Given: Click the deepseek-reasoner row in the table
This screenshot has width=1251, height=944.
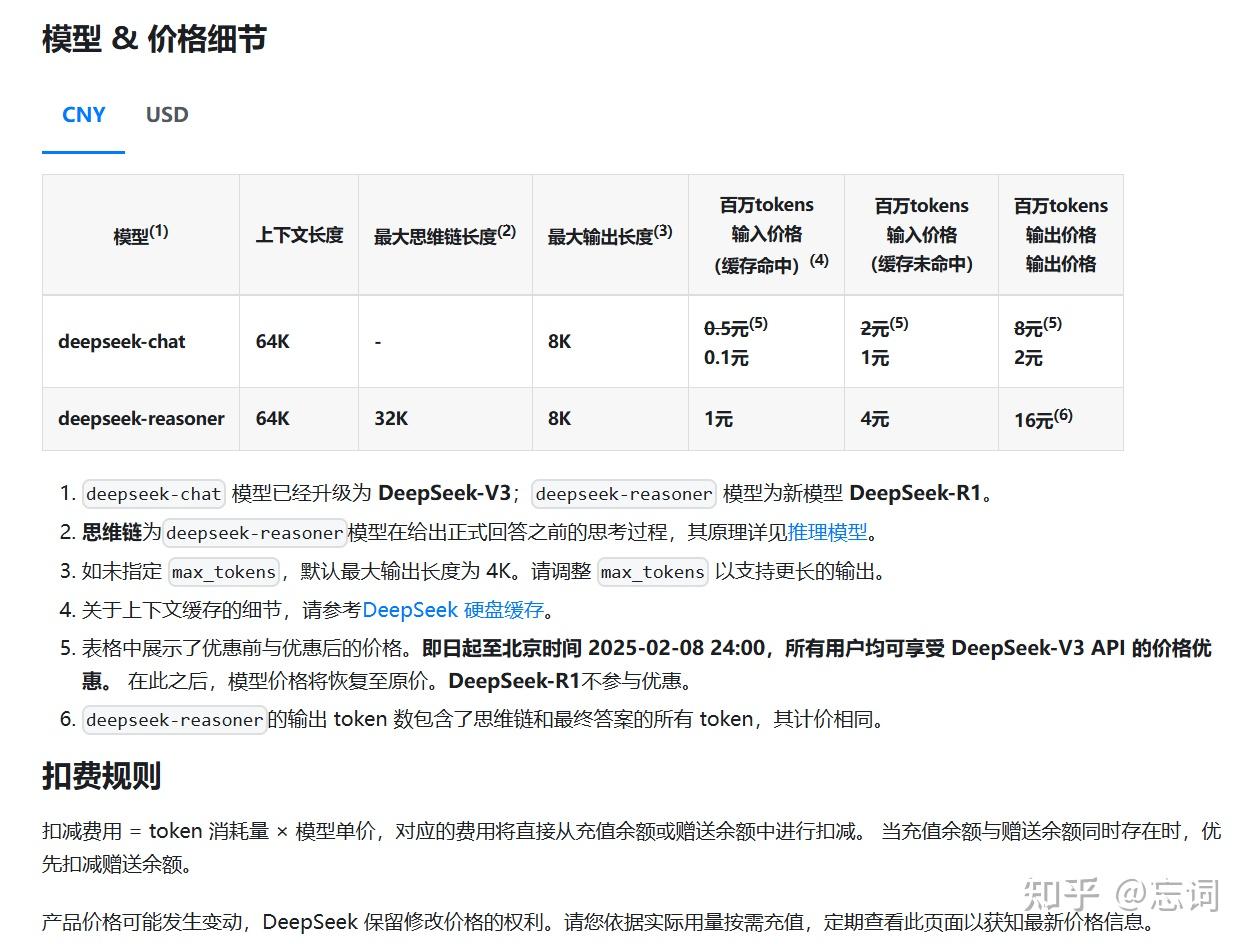Looking at the screenshot, I should pos(141,419).
